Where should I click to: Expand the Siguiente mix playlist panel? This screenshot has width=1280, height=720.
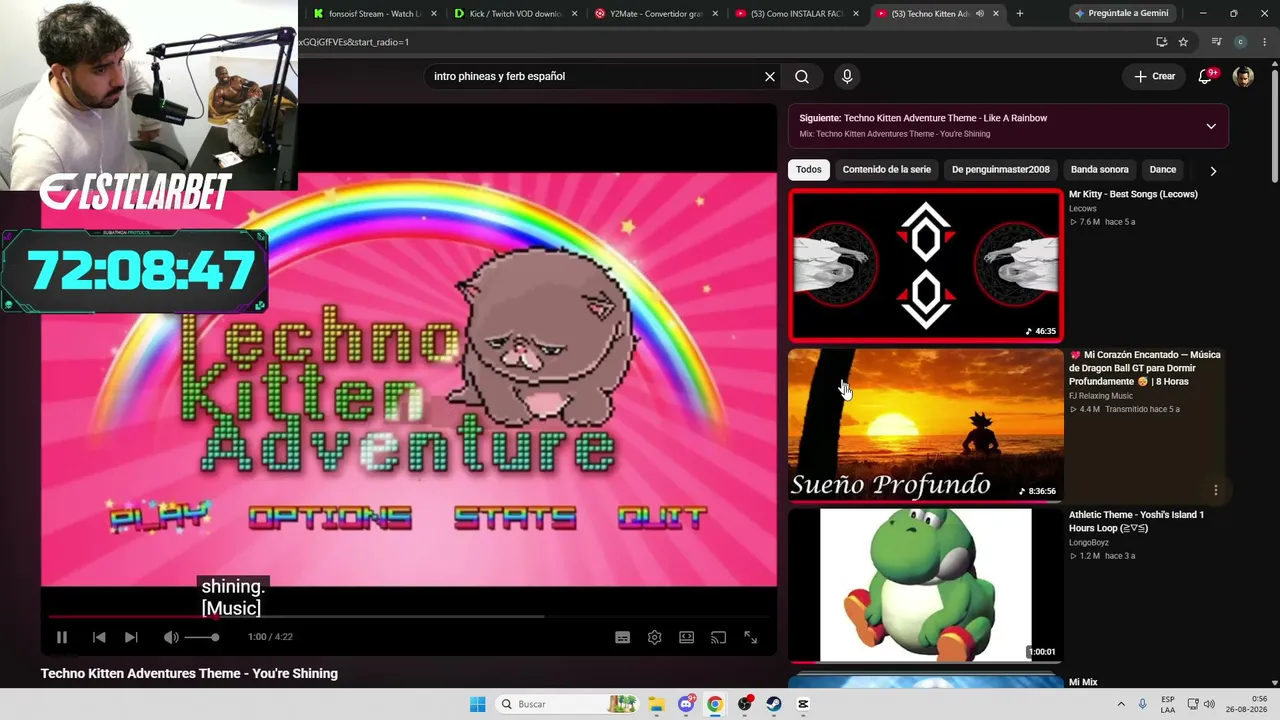point(1211,126)
